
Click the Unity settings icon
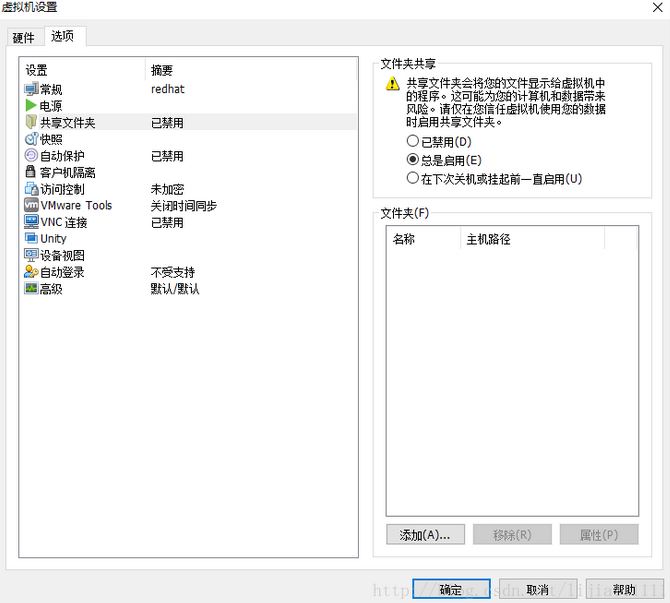31,239
